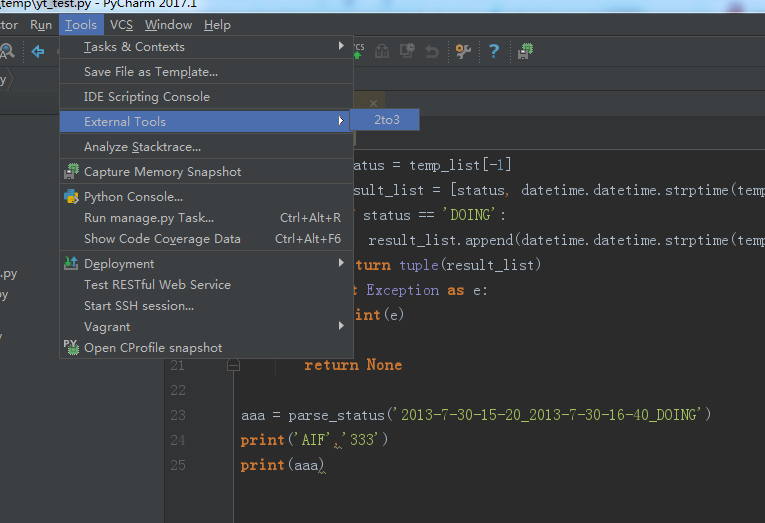Click 'Exception as e:' code text
Screen dimensions: 765x523
426,290
